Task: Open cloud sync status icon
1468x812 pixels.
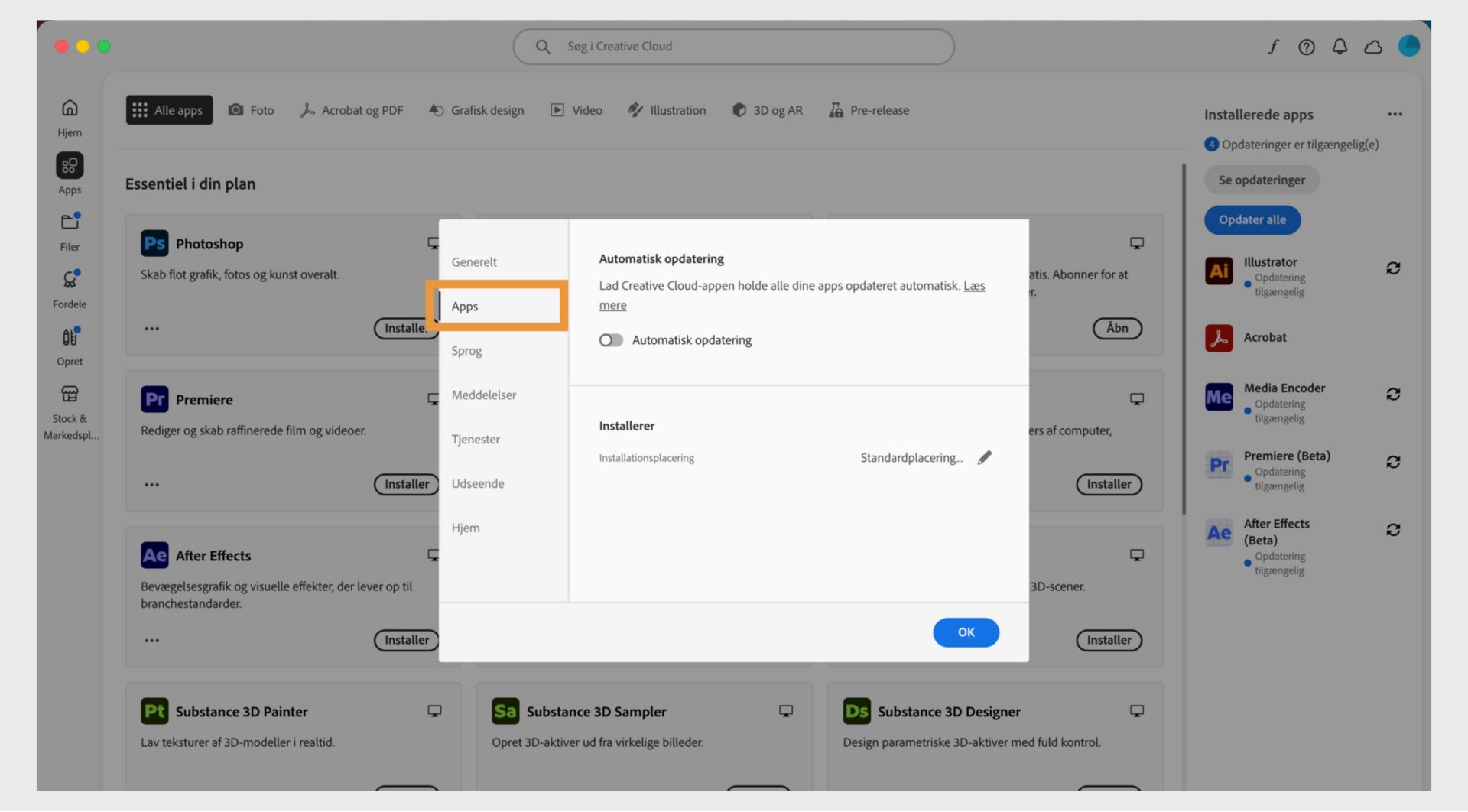Action: (x=1373, y=47)
